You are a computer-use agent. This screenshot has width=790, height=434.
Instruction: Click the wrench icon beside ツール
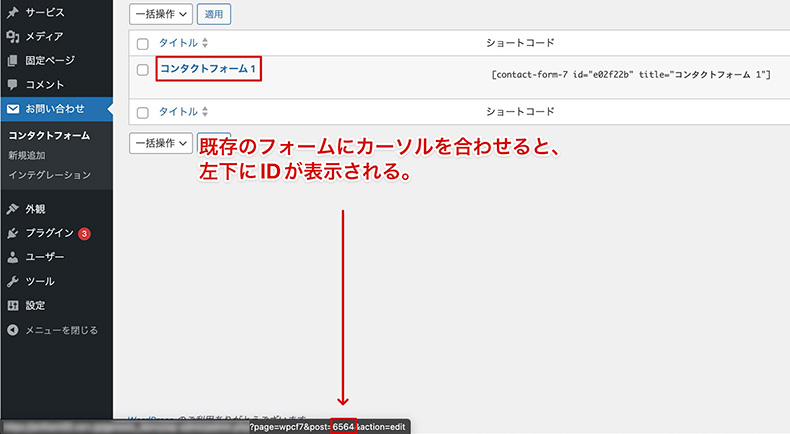tap(13, 281)
